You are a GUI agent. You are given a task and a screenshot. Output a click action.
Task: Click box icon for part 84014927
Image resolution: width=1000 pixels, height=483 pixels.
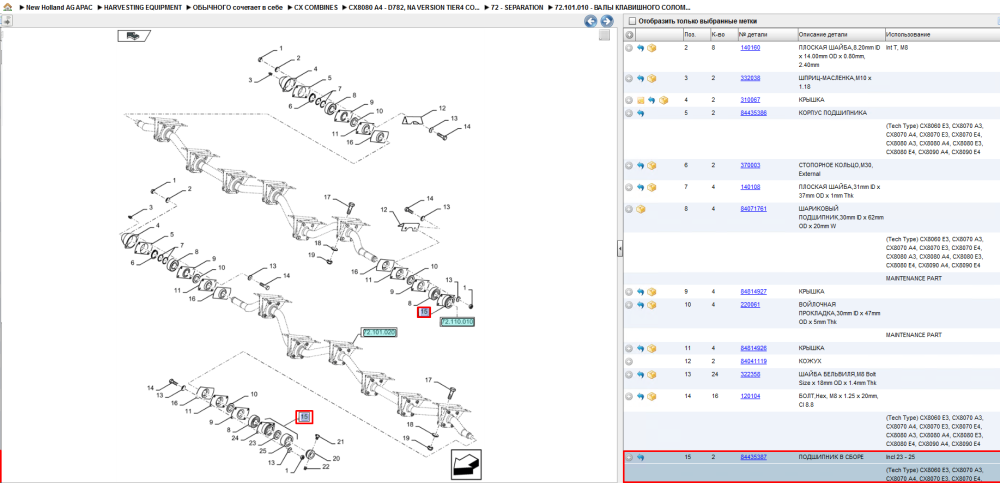pos(652,292)
